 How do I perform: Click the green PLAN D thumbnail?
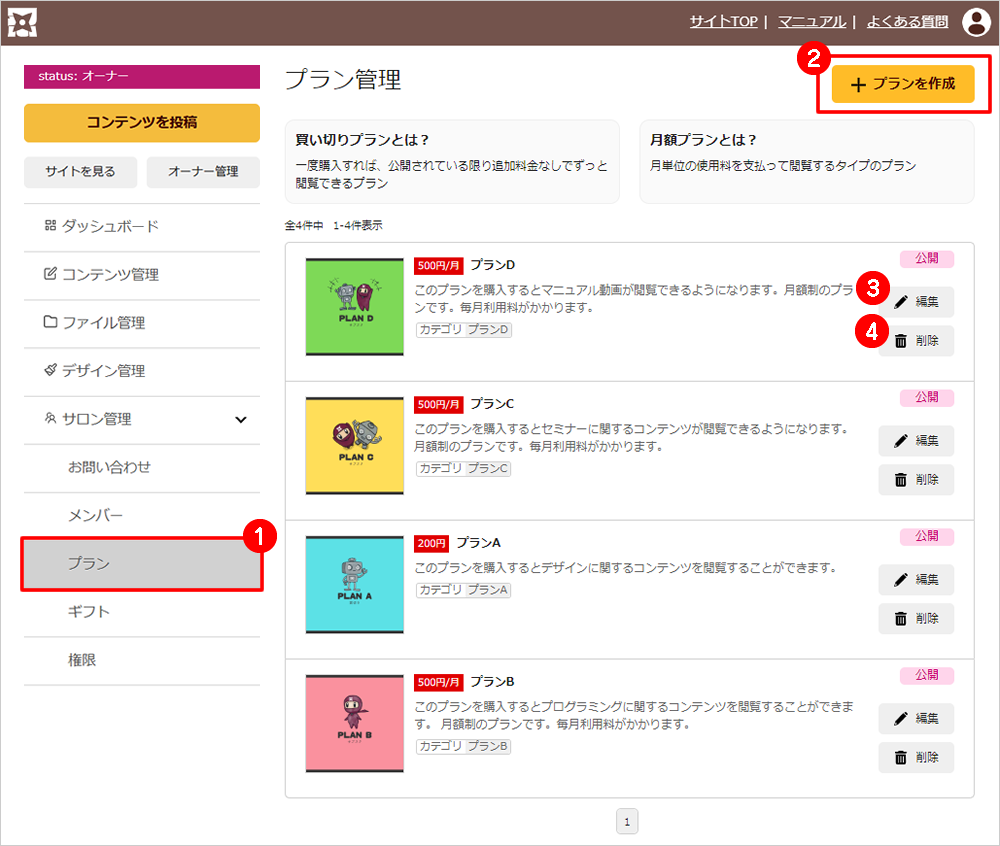354,307
